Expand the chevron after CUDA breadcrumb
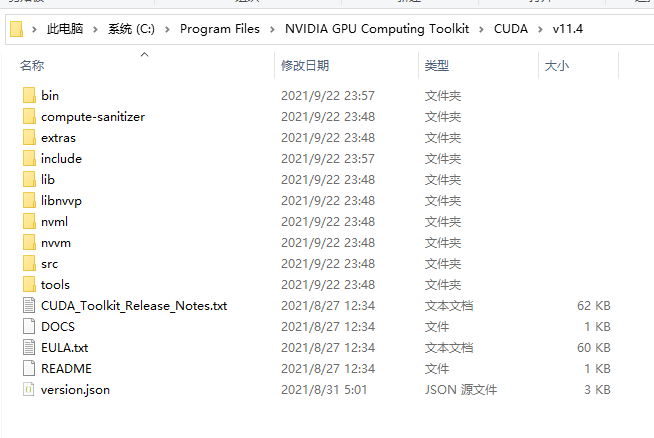 pyautogui.click(x=540, y=29)
